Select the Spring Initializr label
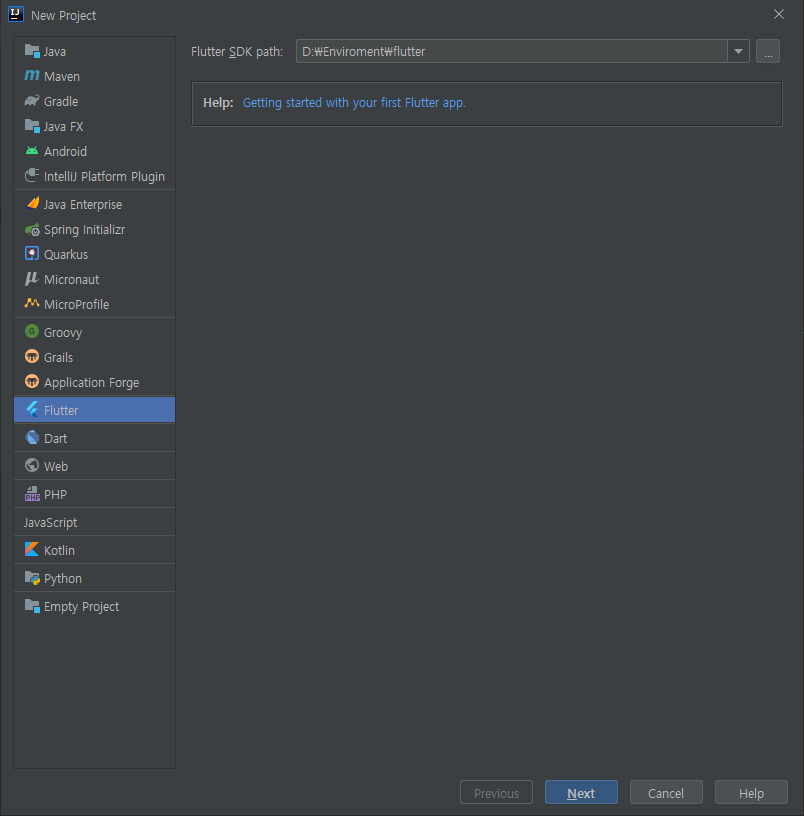The image size is (804, 816). (84, 230)
